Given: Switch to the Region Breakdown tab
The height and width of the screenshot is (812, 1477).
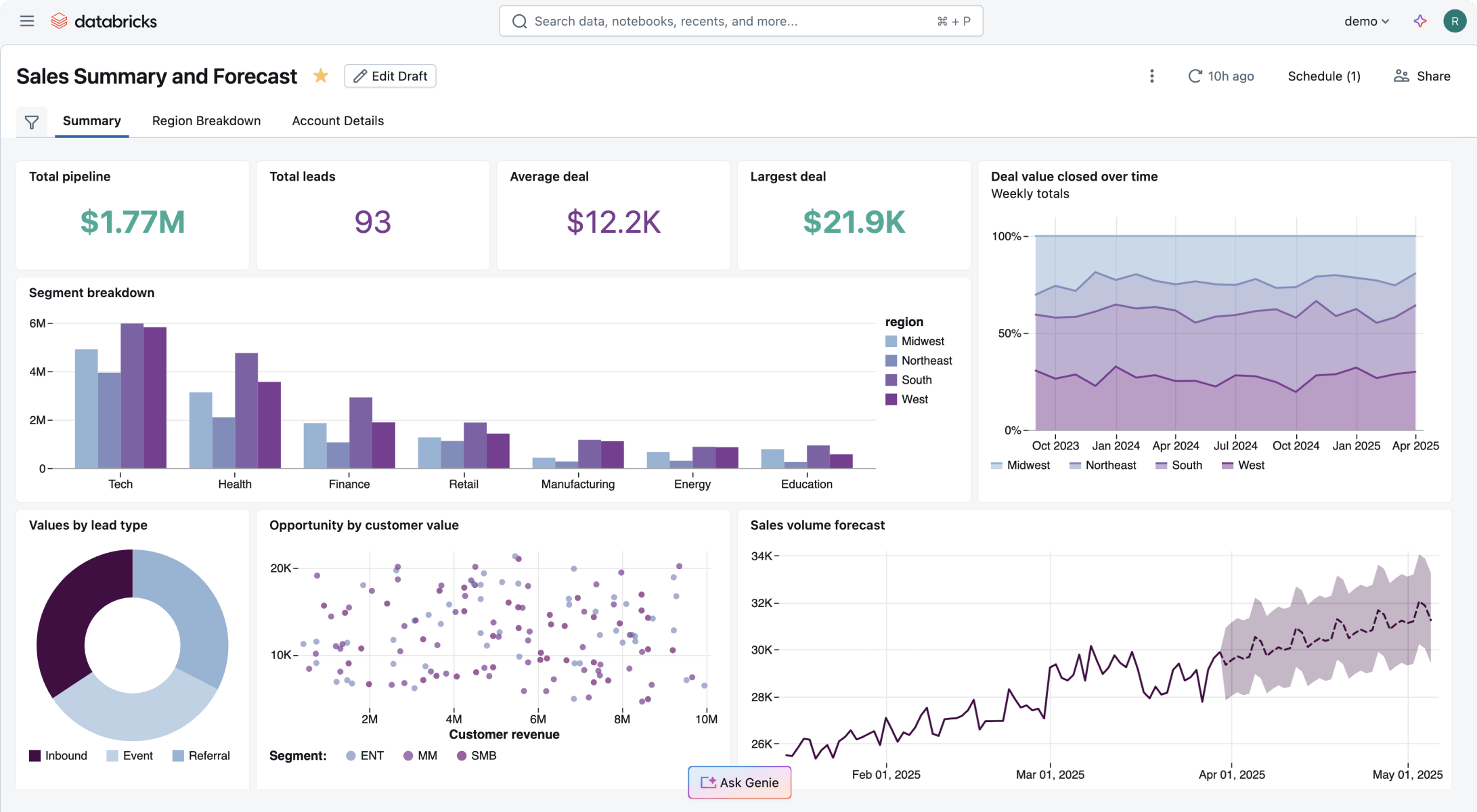Looking at the screenshot, I should [x=206, y=120].
